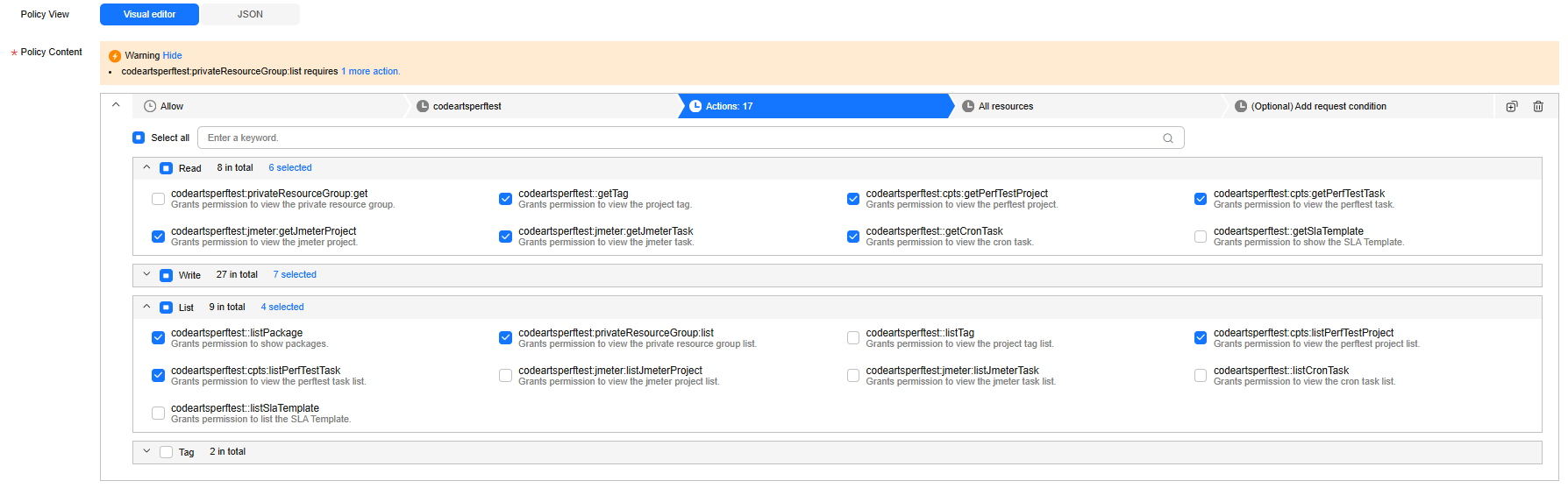Click the Actions: 17 step icon
This screenshot has width=1568, height=488.
point(695,106)
